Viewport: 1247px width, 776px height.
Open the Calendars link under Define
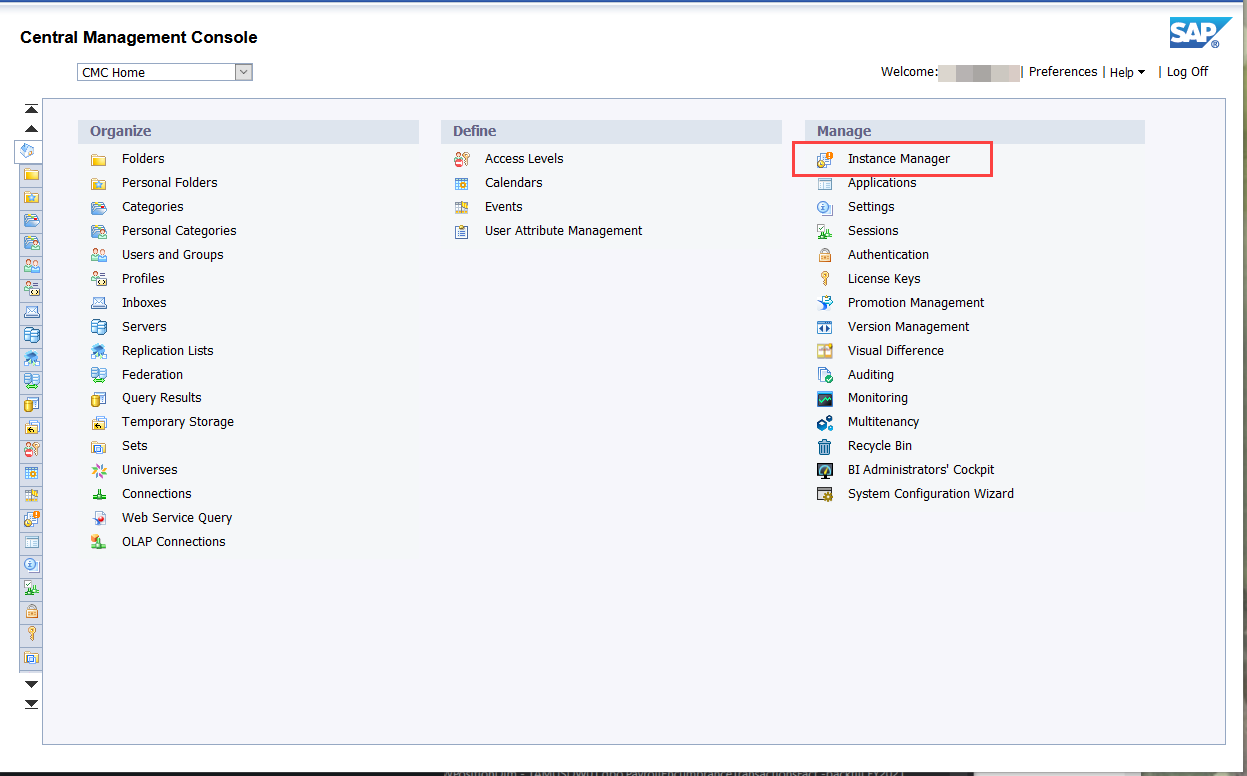[x=514, y=183]
